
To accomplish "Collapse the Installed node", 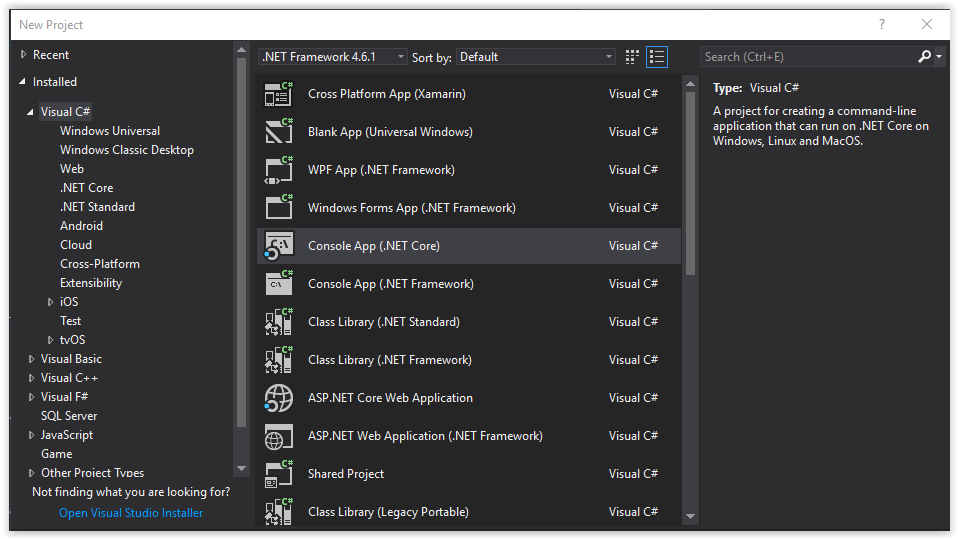I will pos(23,81).
